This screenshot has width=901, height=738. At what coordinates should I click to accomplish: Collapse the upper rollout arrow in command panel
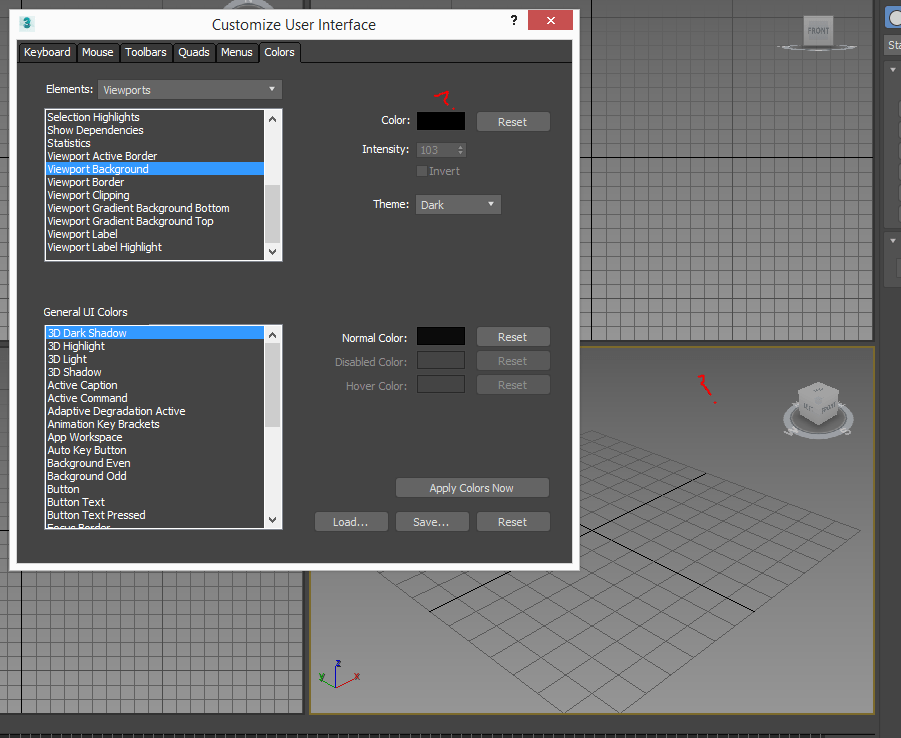click(x=892, y=70)
